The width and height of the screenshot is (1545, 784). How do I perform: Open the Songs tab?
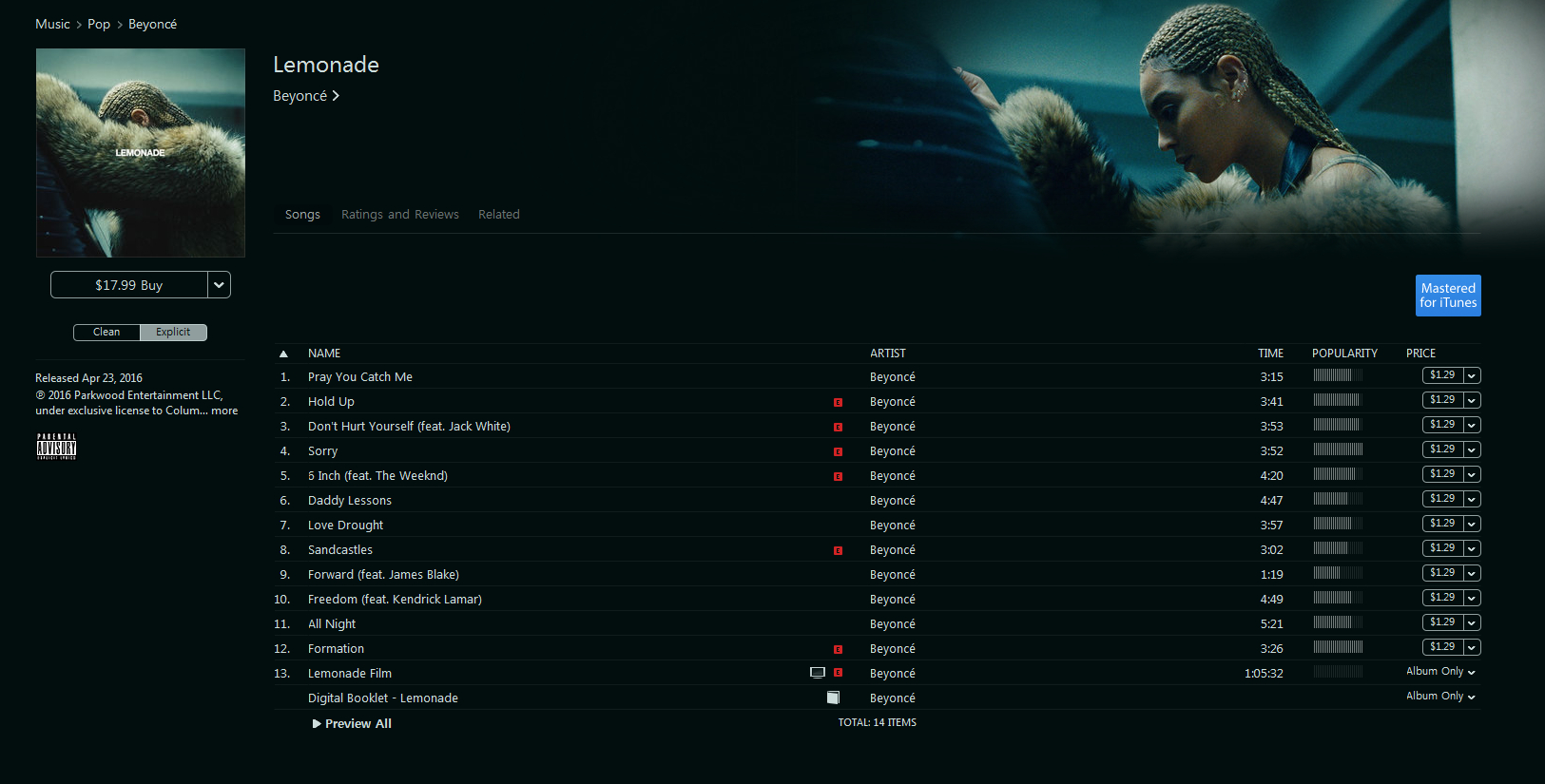pos(302,215)
